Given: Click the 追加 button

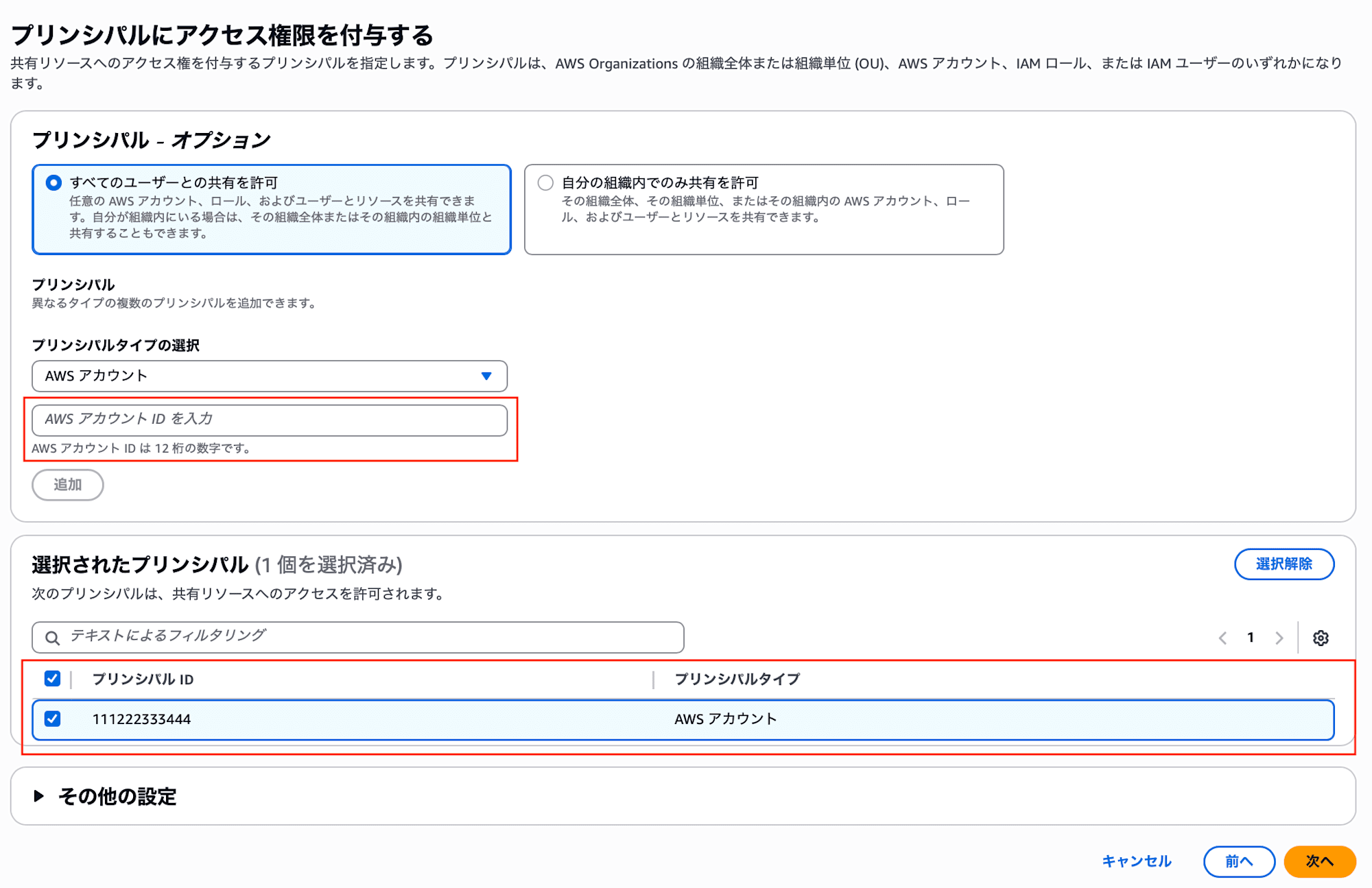Looking at the screenshot, I should coord(67,484).
